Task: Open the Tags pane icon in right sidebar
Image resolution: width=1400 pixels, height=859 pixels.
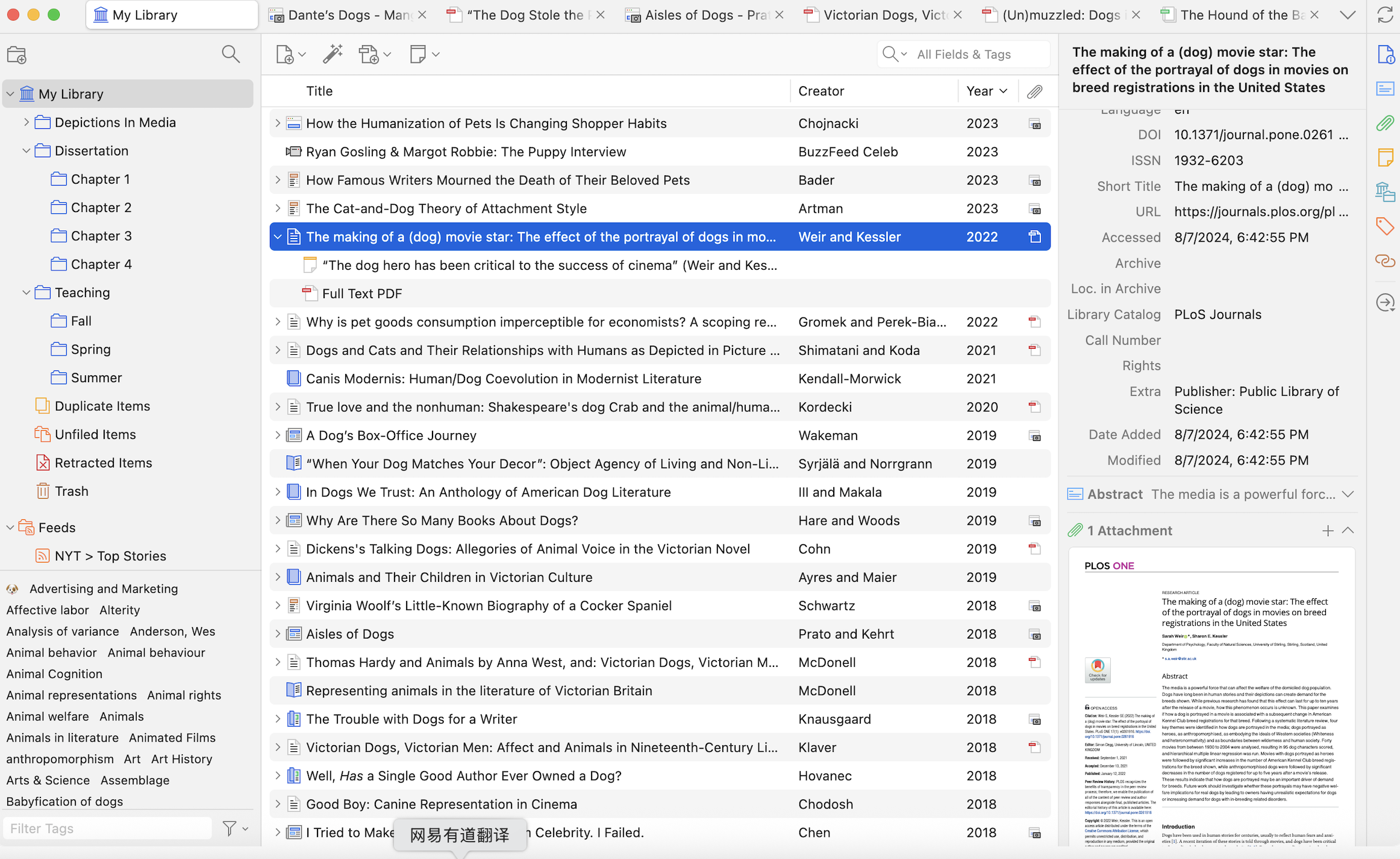Action: tap(1385, 226)
